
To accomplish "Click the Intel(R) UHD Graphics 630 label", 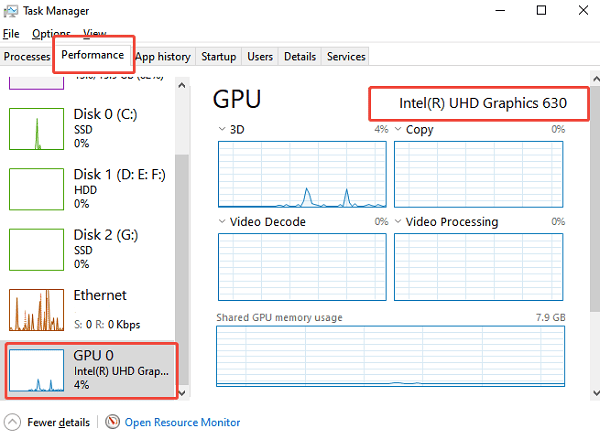I will click(483, 103).
